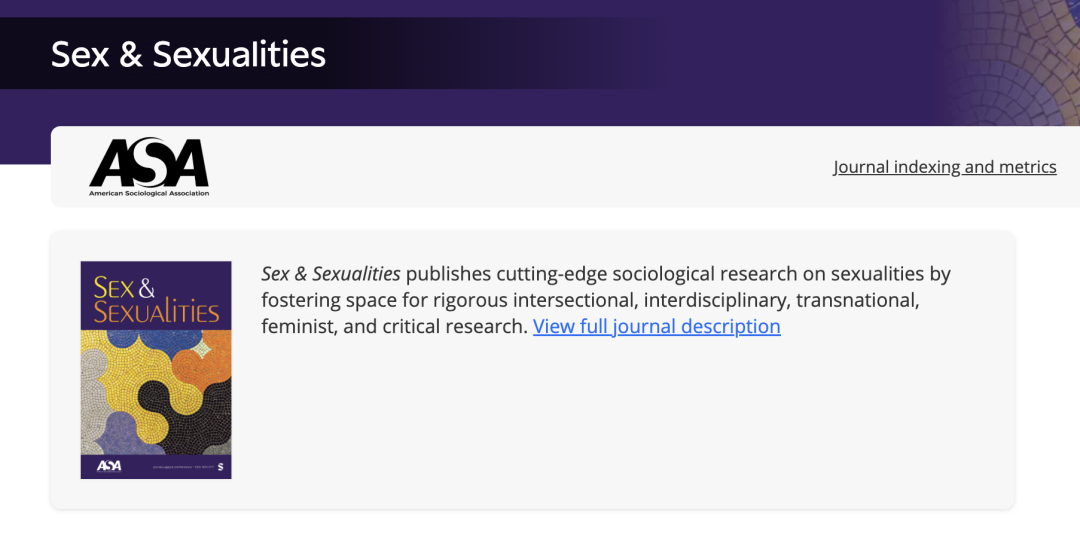Click the white diamond tile on the cover

pos(201,349)
